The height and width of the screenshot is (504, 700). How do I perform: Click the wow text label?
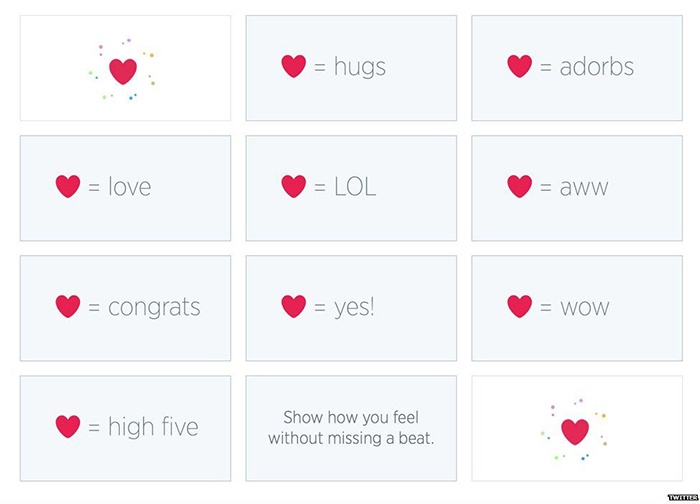click(584, 308)
